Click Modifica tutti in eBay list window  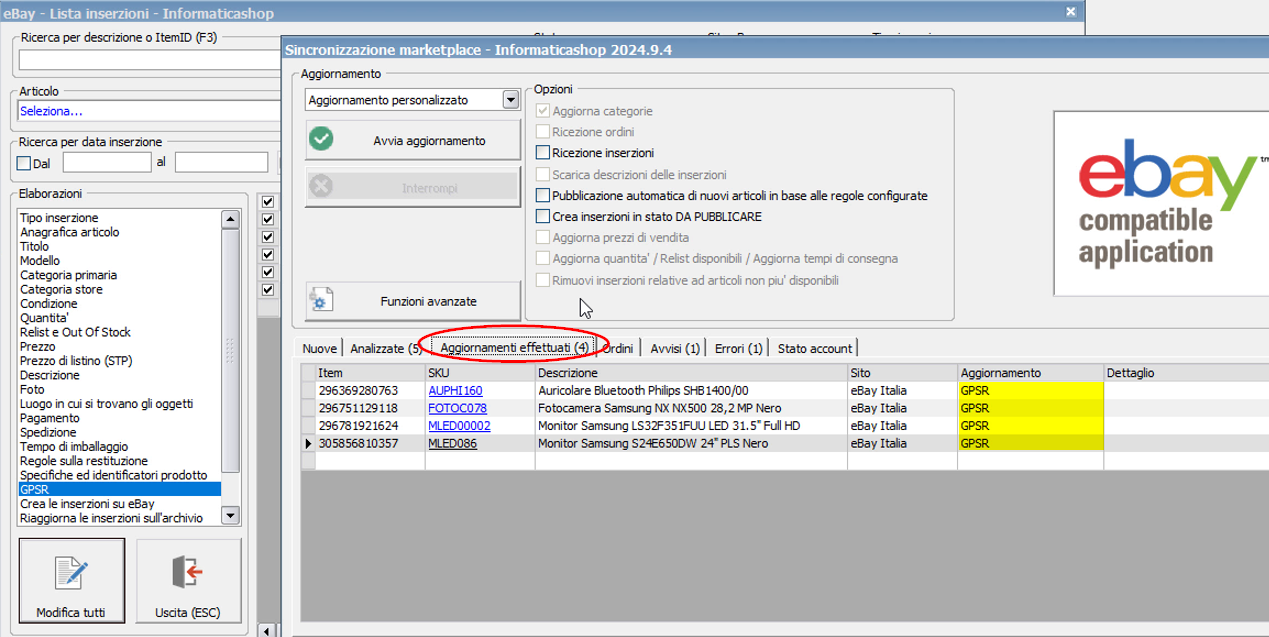71,583
